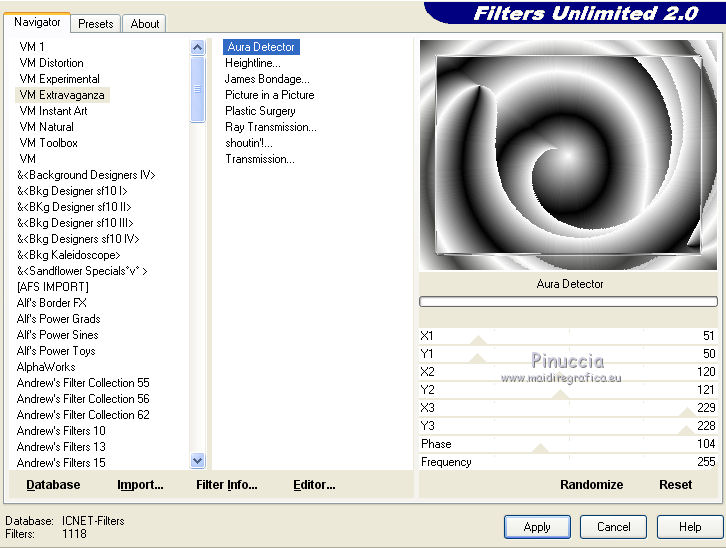This screenshot has height=548, width=726.
Task: Select Andrew's Filter Collection 56
Action: tap(83, 399)
